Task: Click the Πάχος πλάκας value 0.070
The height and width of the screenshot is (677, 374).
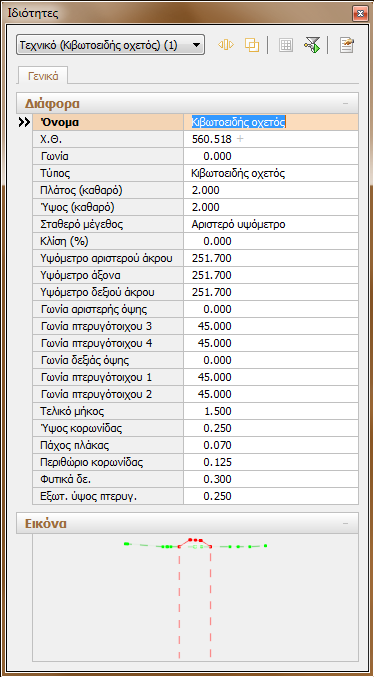Action: pos(271,446)
